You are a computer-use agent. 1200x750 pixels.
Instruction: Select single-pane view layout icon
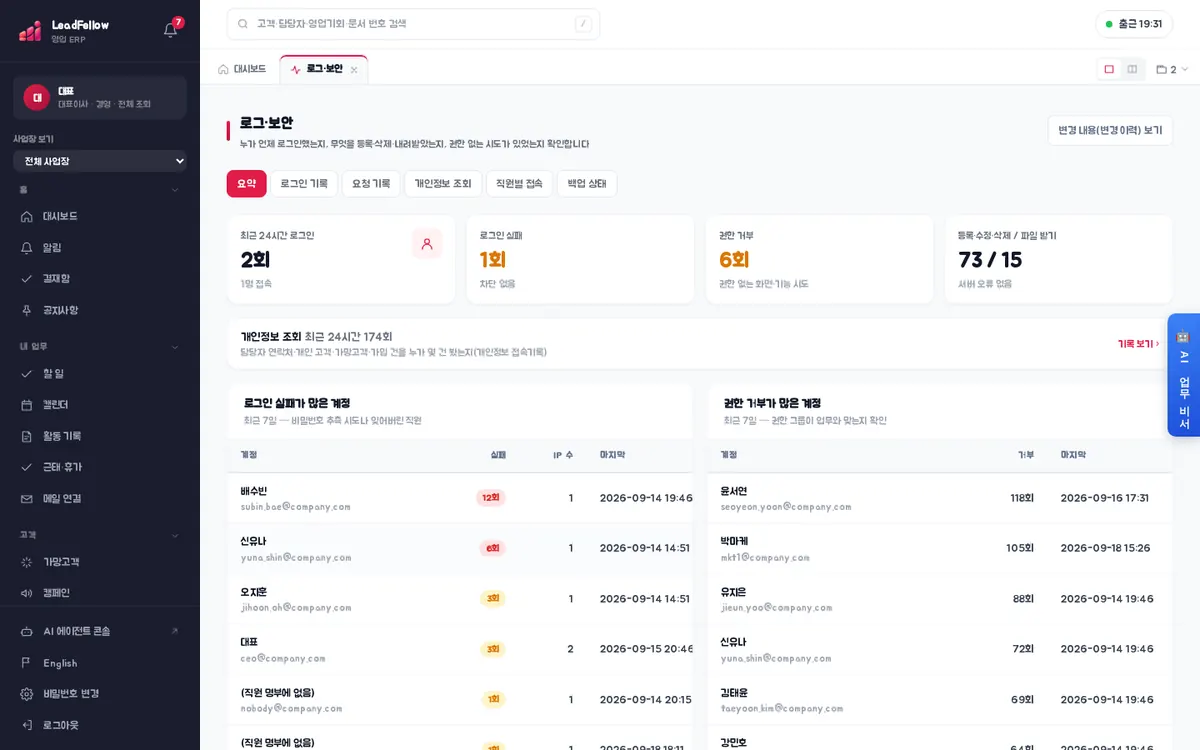(1109, 69)
